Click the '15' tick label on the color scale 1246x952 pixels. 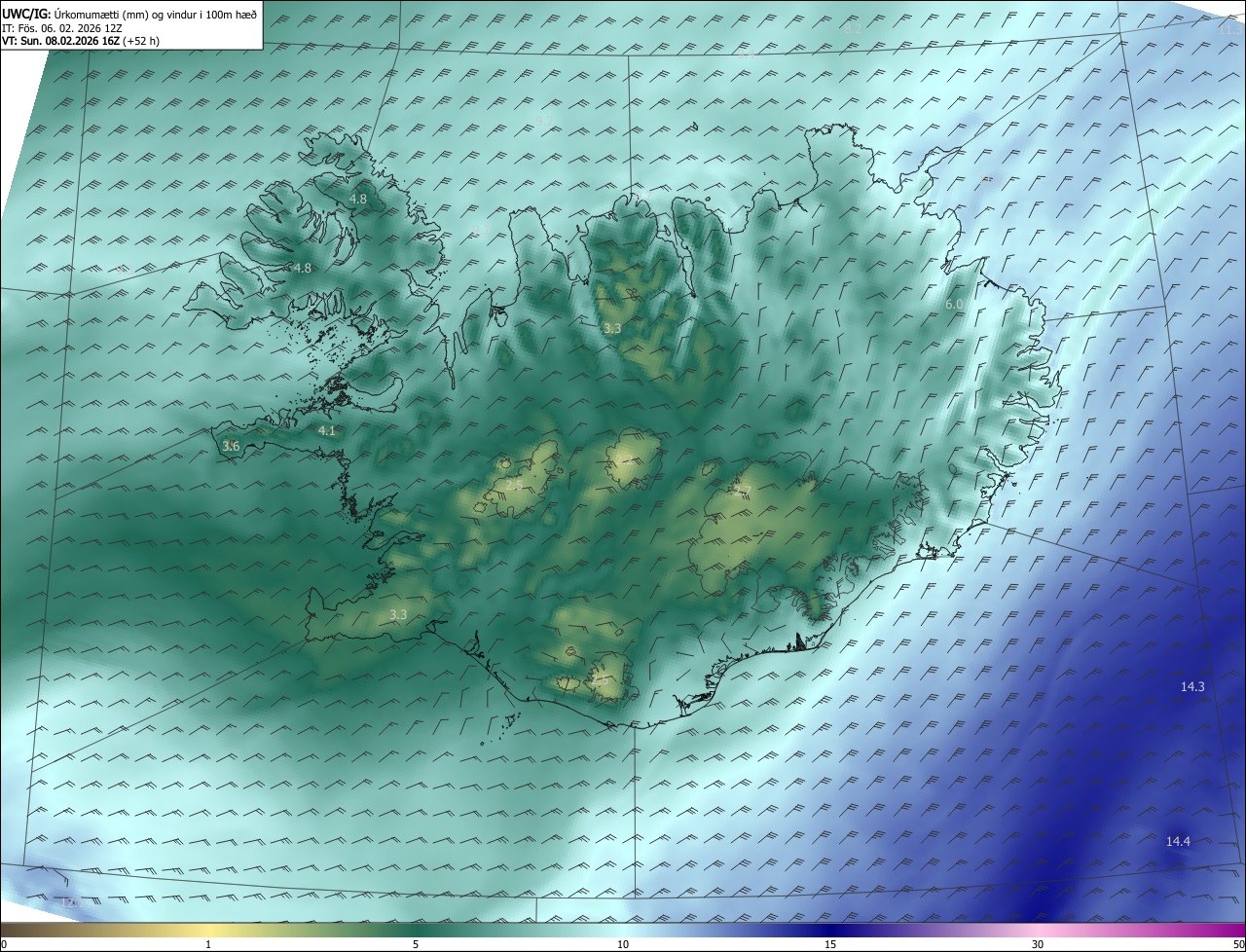click(830, 944)
